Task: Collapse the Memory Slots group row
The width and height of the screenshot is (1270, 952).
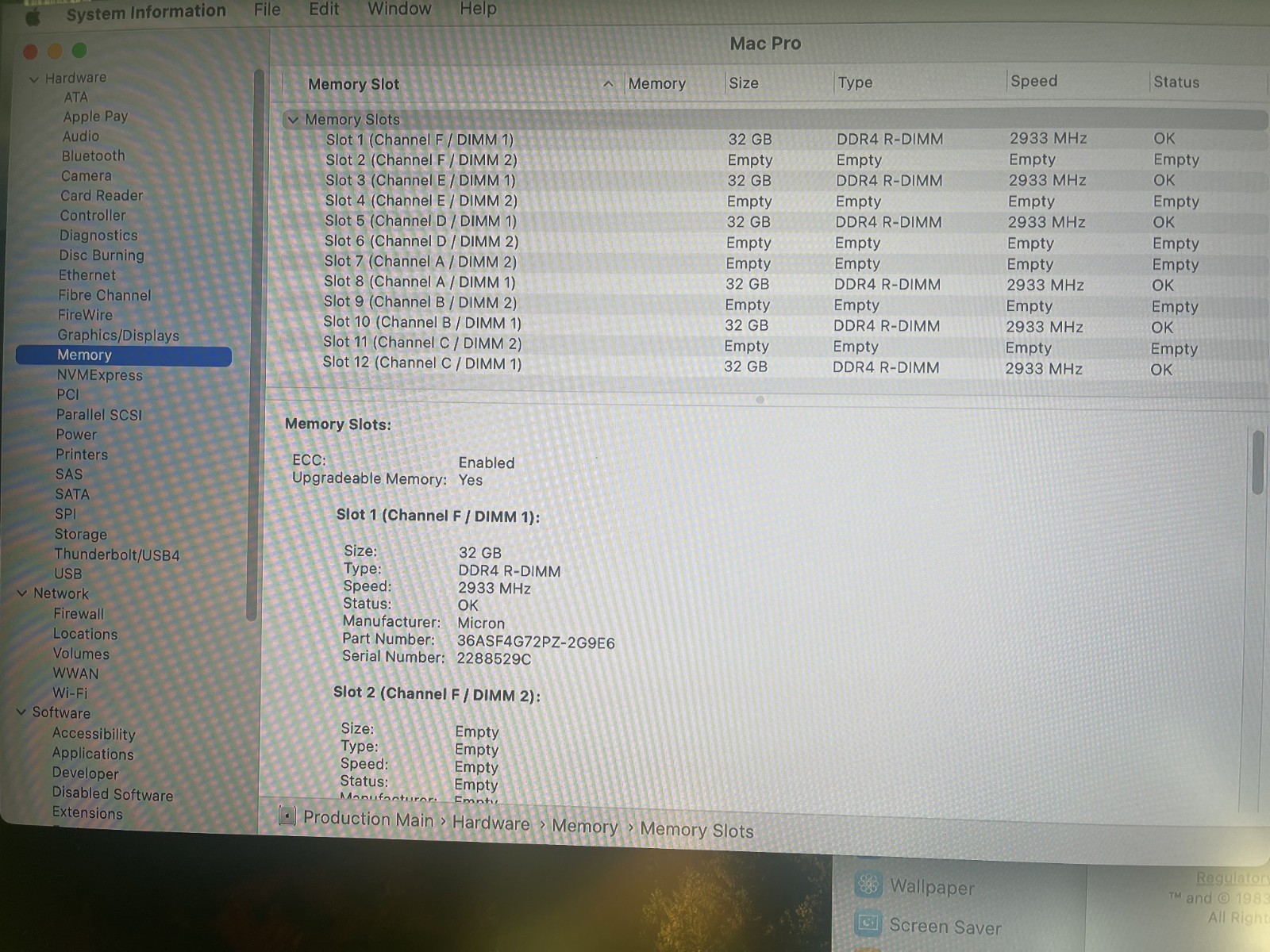Action: (x=294, y=120)
